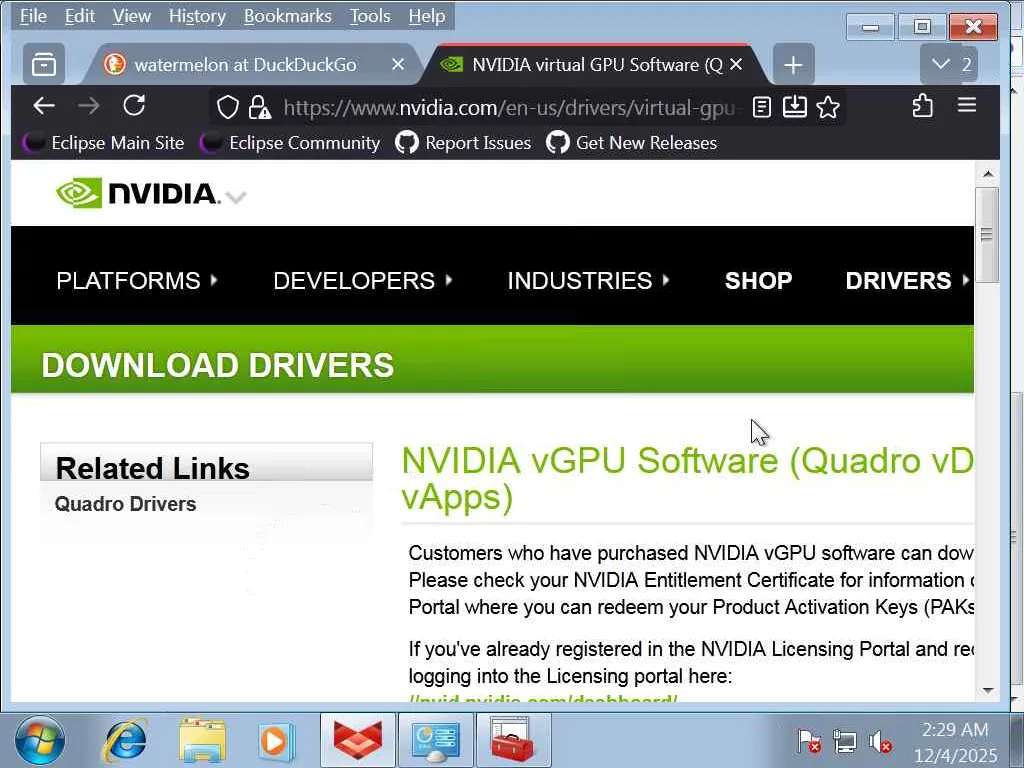Open the SHOP navigation link
1024x768 pixels.
point(758,280)
